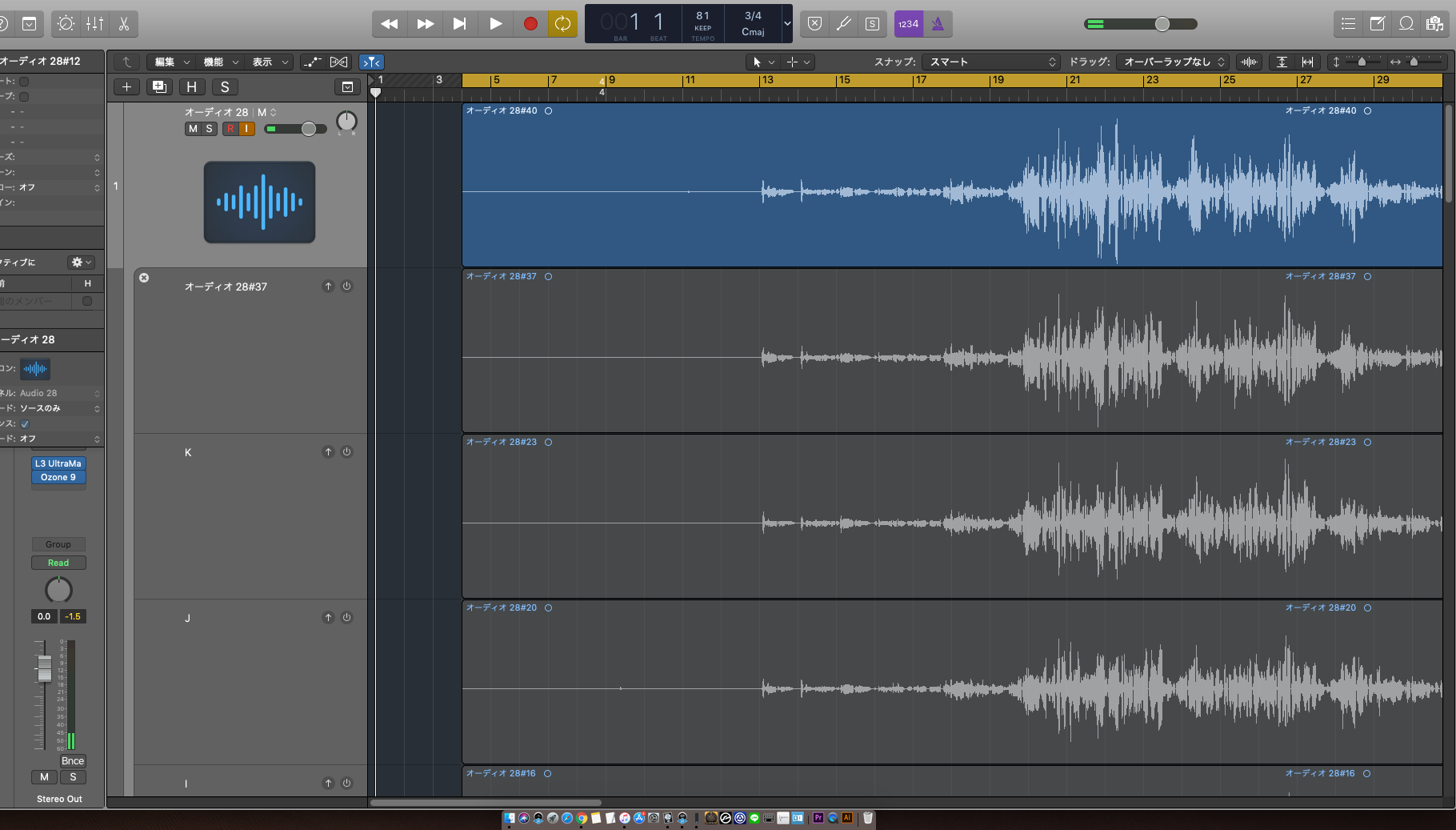The height and width of the screenshot is (830, 1456).
Task: Click the Record button in transport
Action: tap(530, 24)
